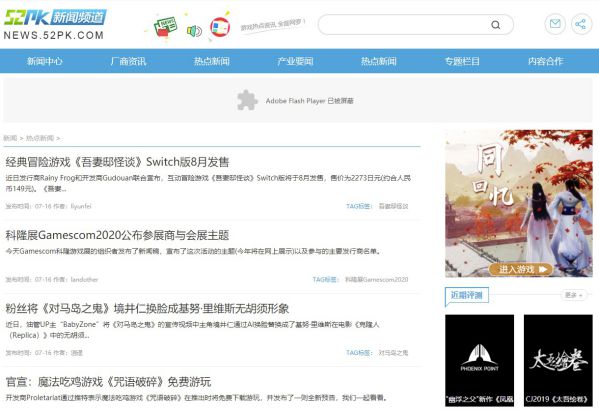This screenshot has width=599, height=410.
Task: Click the 进入游戏 button on ad
Action: pos(521,269)
